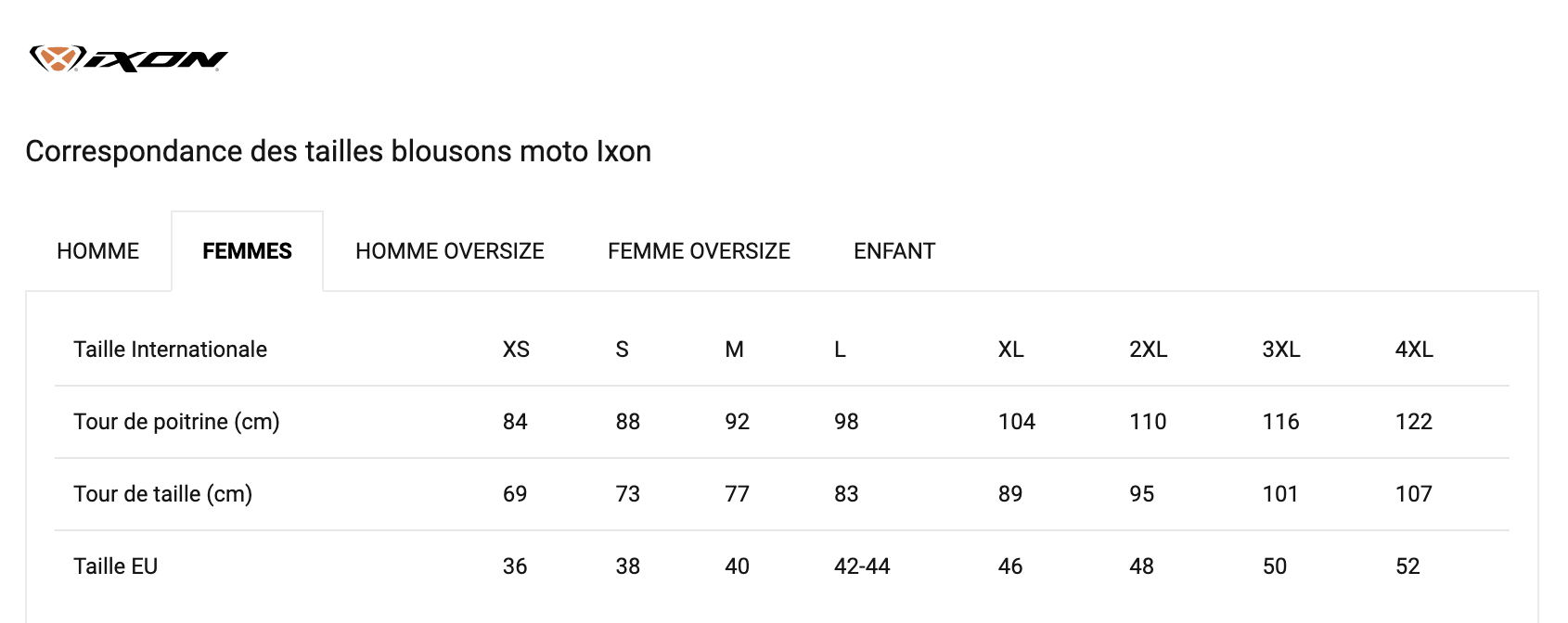Click EU size 36 cell

point(515,566)
